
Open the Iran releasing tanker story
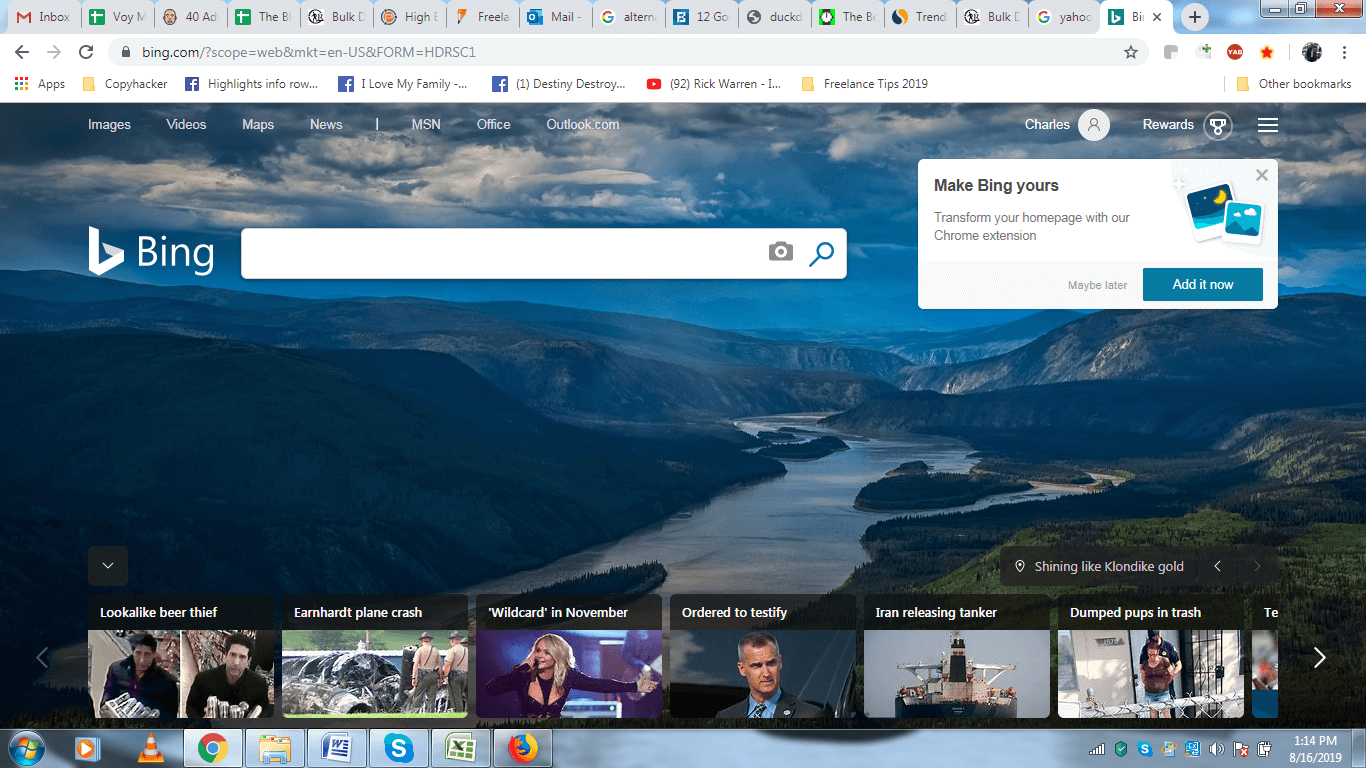pyautogui.click(x=957, y=656)
